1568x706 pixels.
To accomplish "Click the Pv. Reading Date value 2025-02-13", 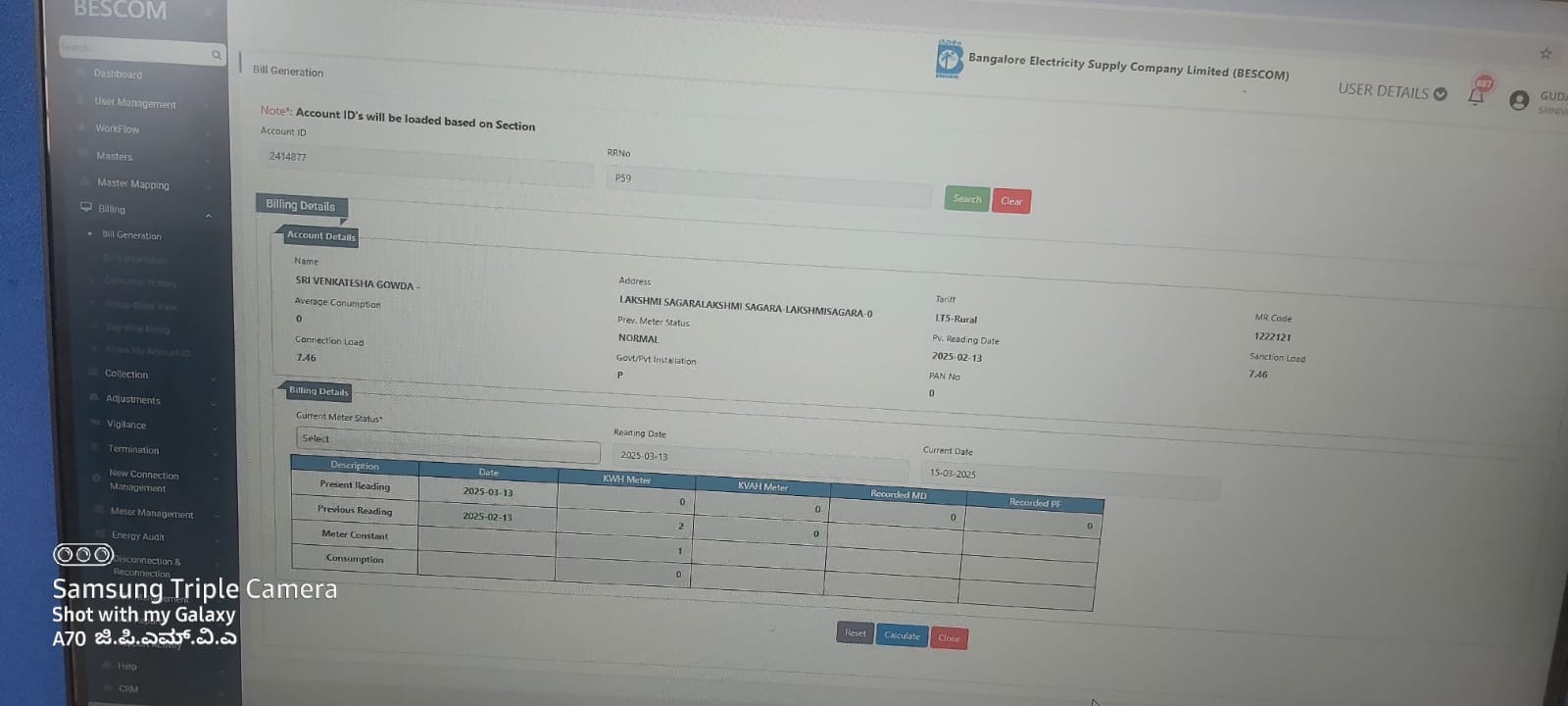I will (956, 357).
